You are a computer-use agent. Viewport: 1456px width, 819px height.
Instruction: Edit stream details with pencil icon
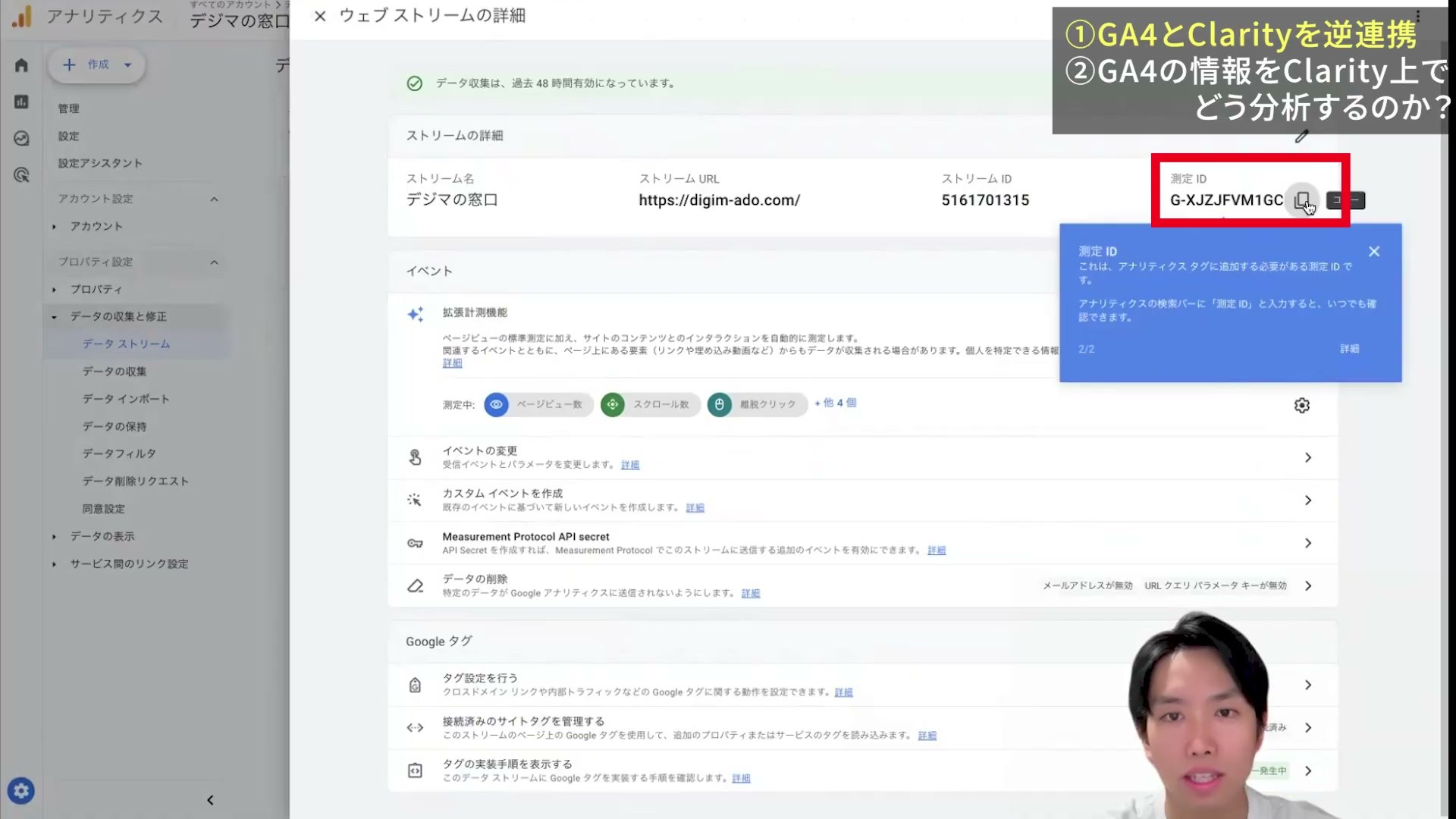[x=1301, y=136]
